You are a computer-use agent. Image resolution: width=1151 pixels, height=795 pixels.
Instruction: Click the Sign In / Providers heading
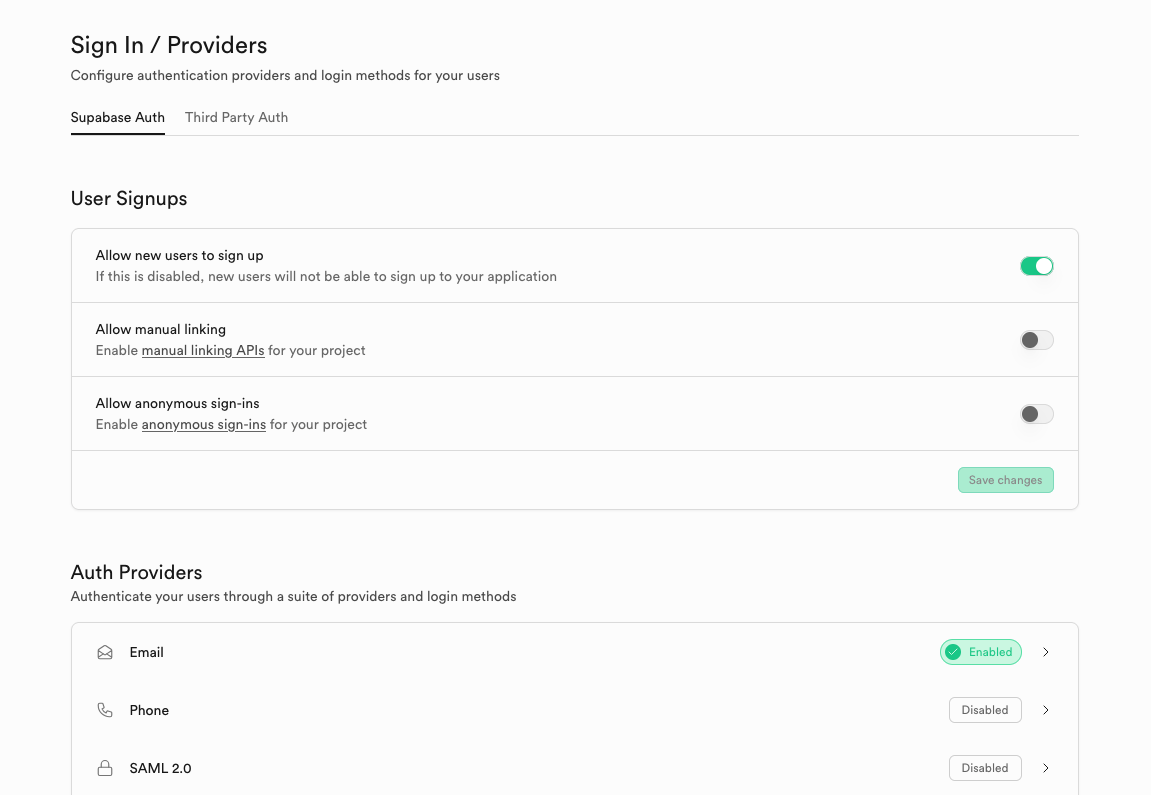(x=169, y=45)
